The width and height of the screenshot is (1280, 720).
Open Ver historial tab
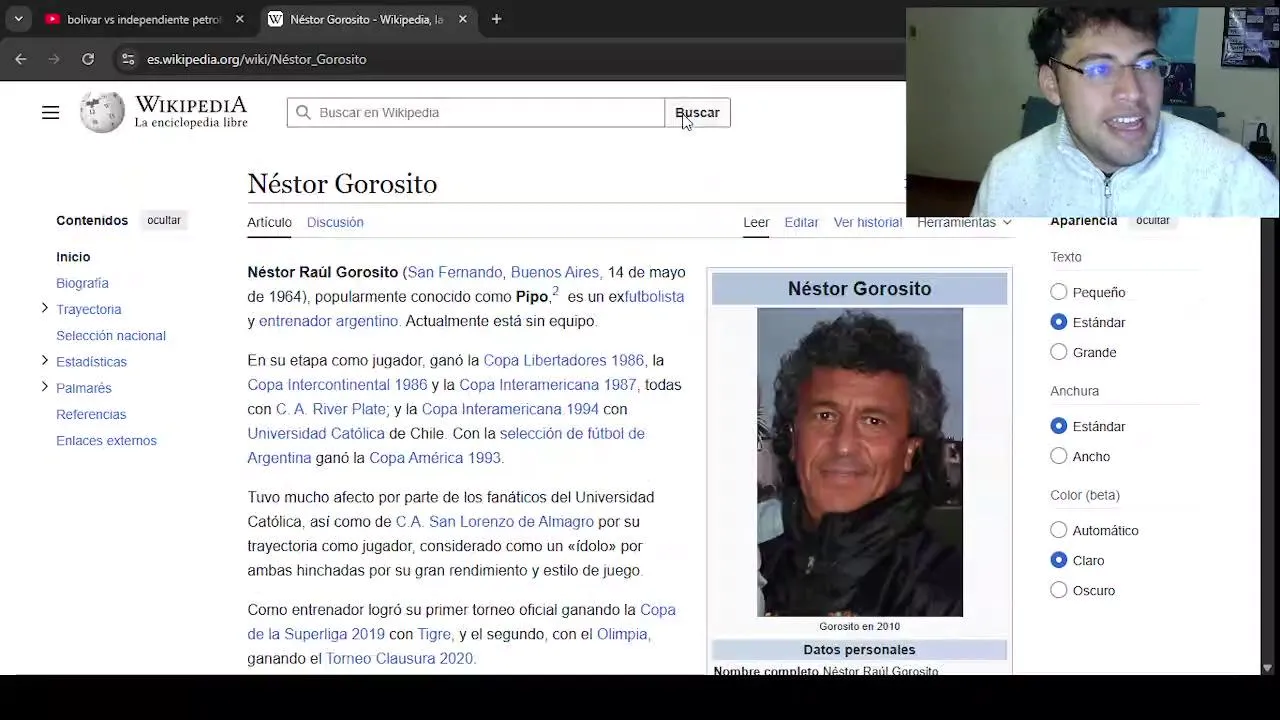tap(867, 222)
